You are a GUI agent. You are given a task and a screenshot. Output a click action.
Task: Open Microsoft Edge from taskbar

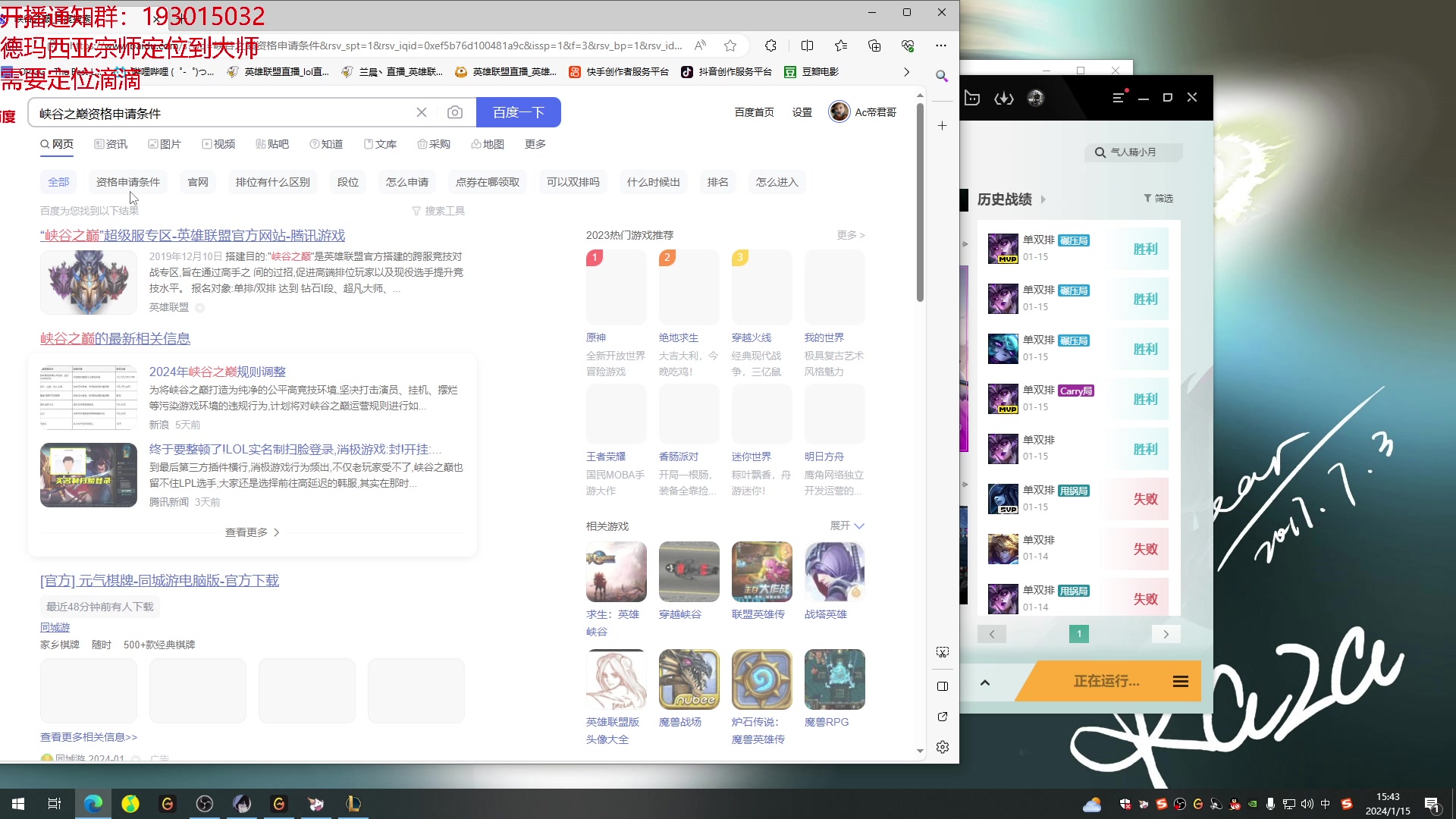pyautogui.click(x=93, y=804)
